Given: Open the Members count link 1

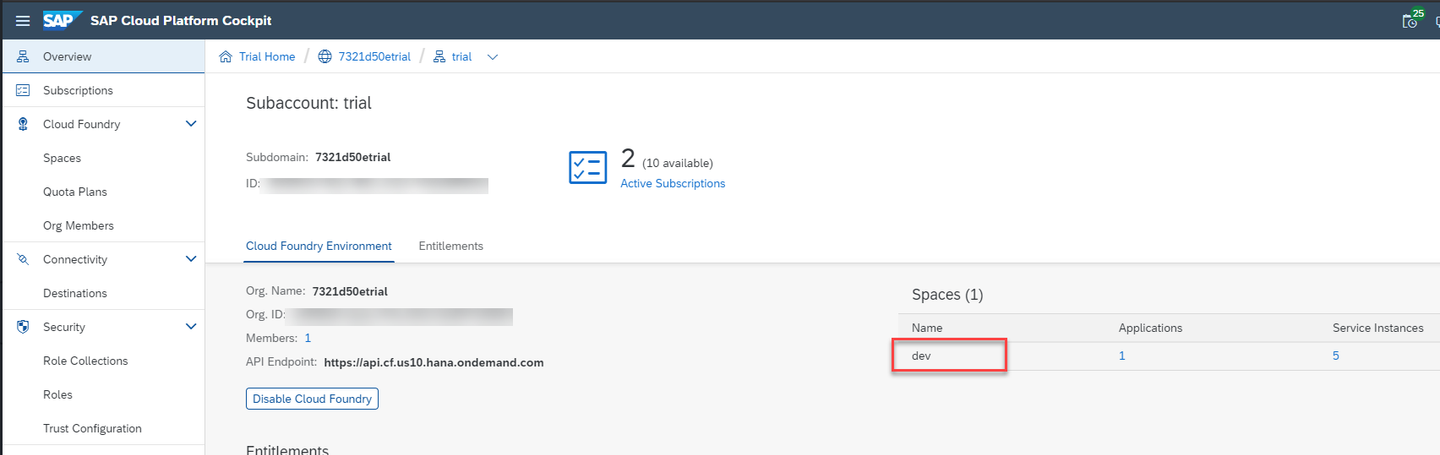Looking at the screenshot, I should pyautogui.click(x=308, y=339).
